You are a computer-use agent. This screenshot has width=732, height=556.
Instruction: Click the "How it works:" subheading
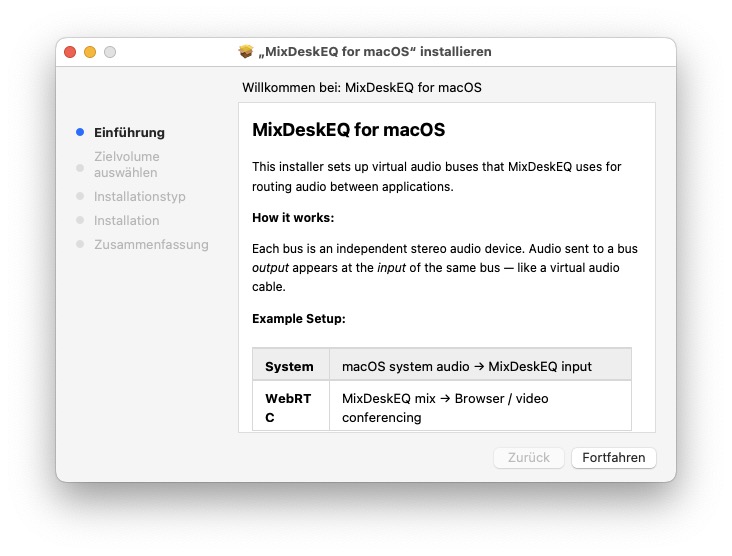pos(293,218)
